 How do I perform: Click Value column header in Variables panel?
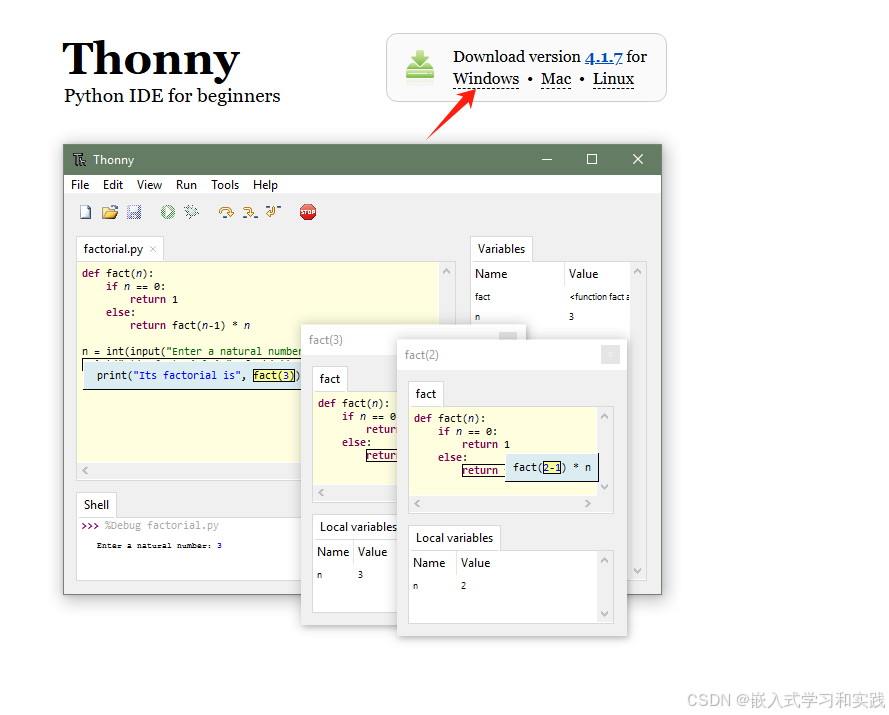[597, 274]
